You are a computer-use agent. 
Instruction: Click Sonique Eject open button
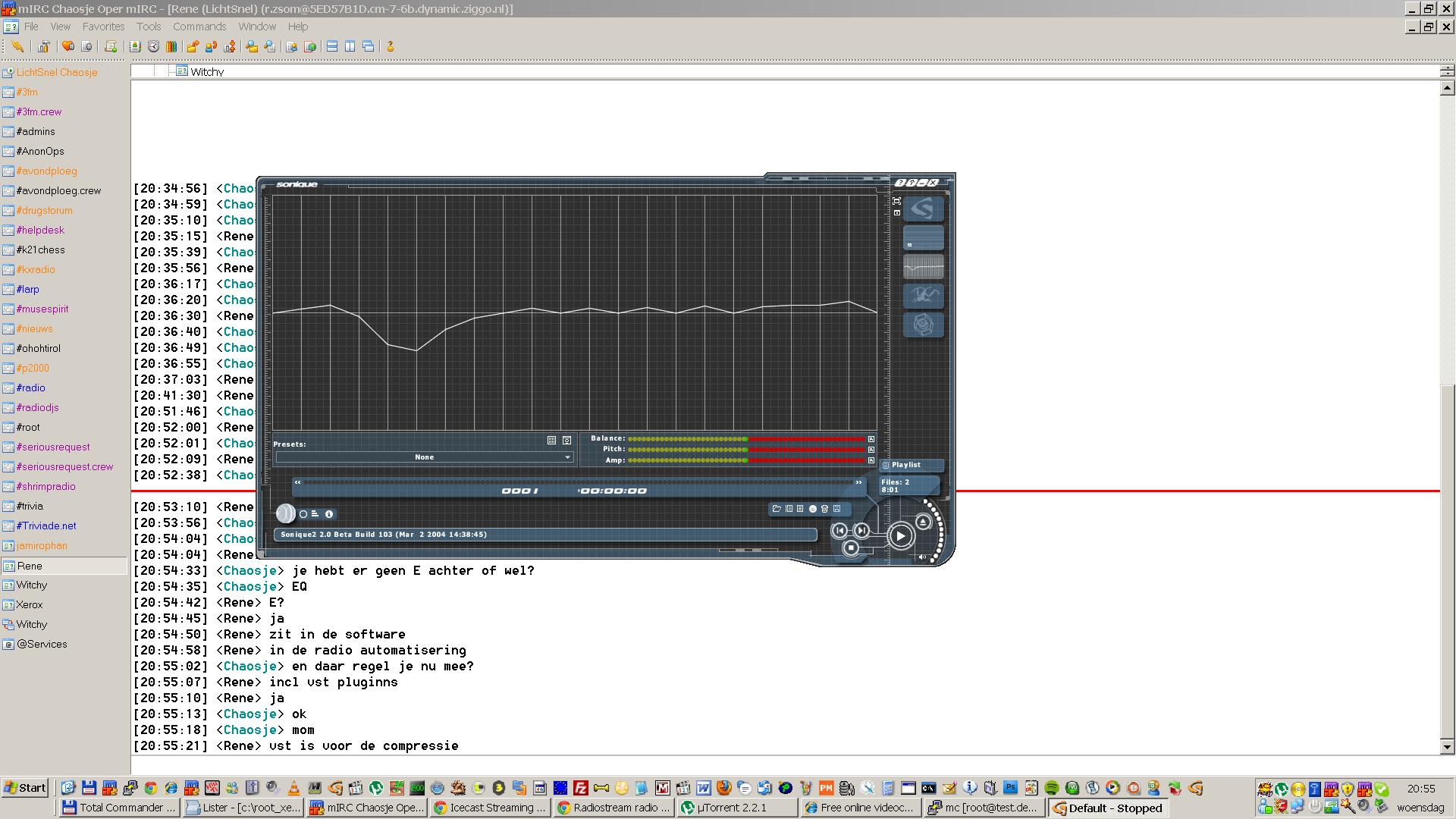coord(923,522)
